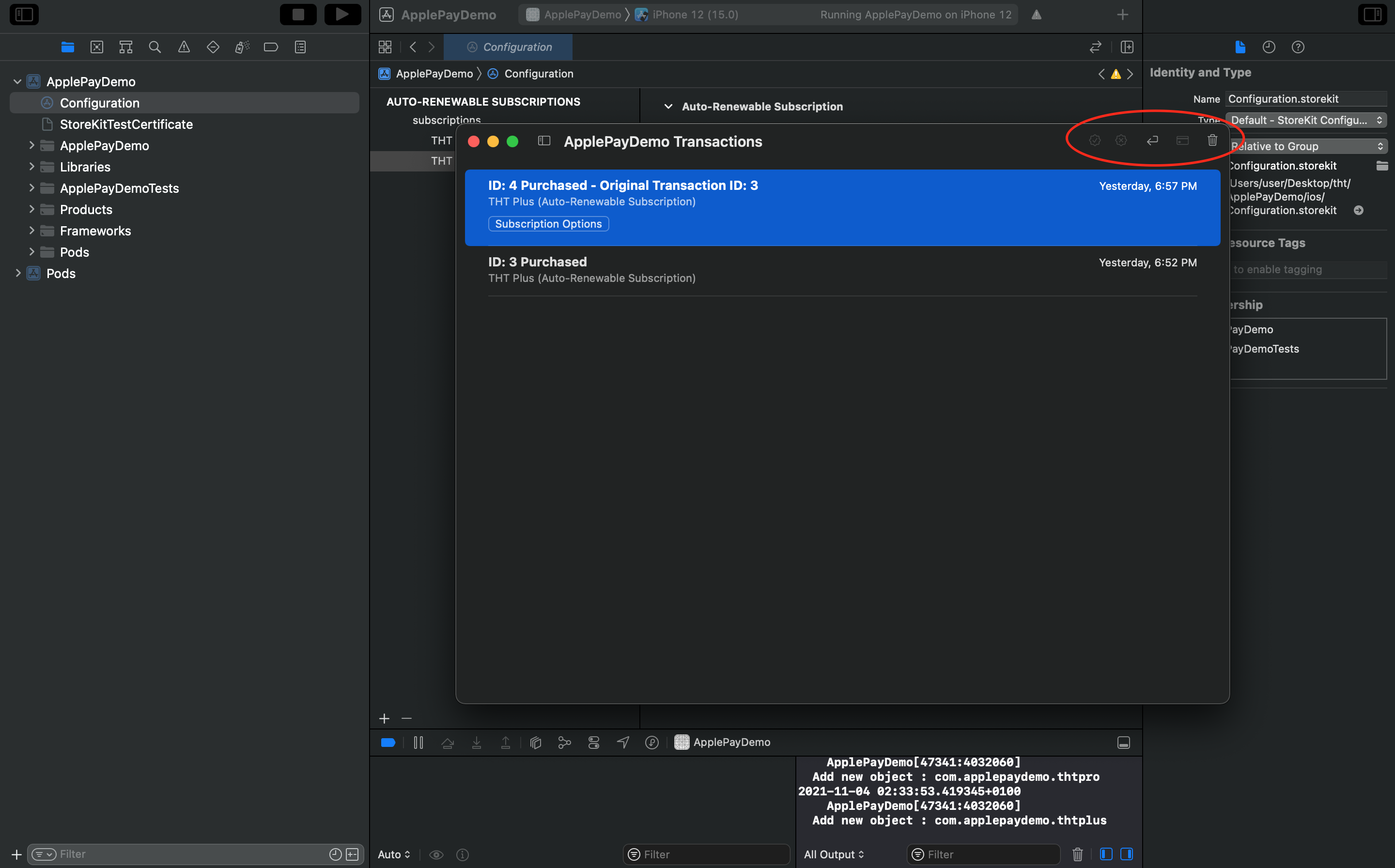Open the breakpoint navigator icon
This screenshot has height=868, width=1395.
click(x=271, y=47)
